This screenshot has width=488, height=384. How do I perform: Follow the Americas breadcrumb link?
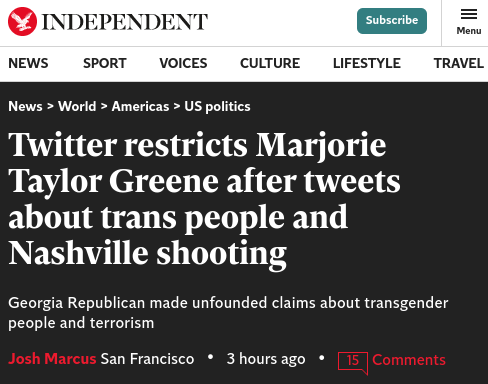pyautogui.click(x=140, y=106)
